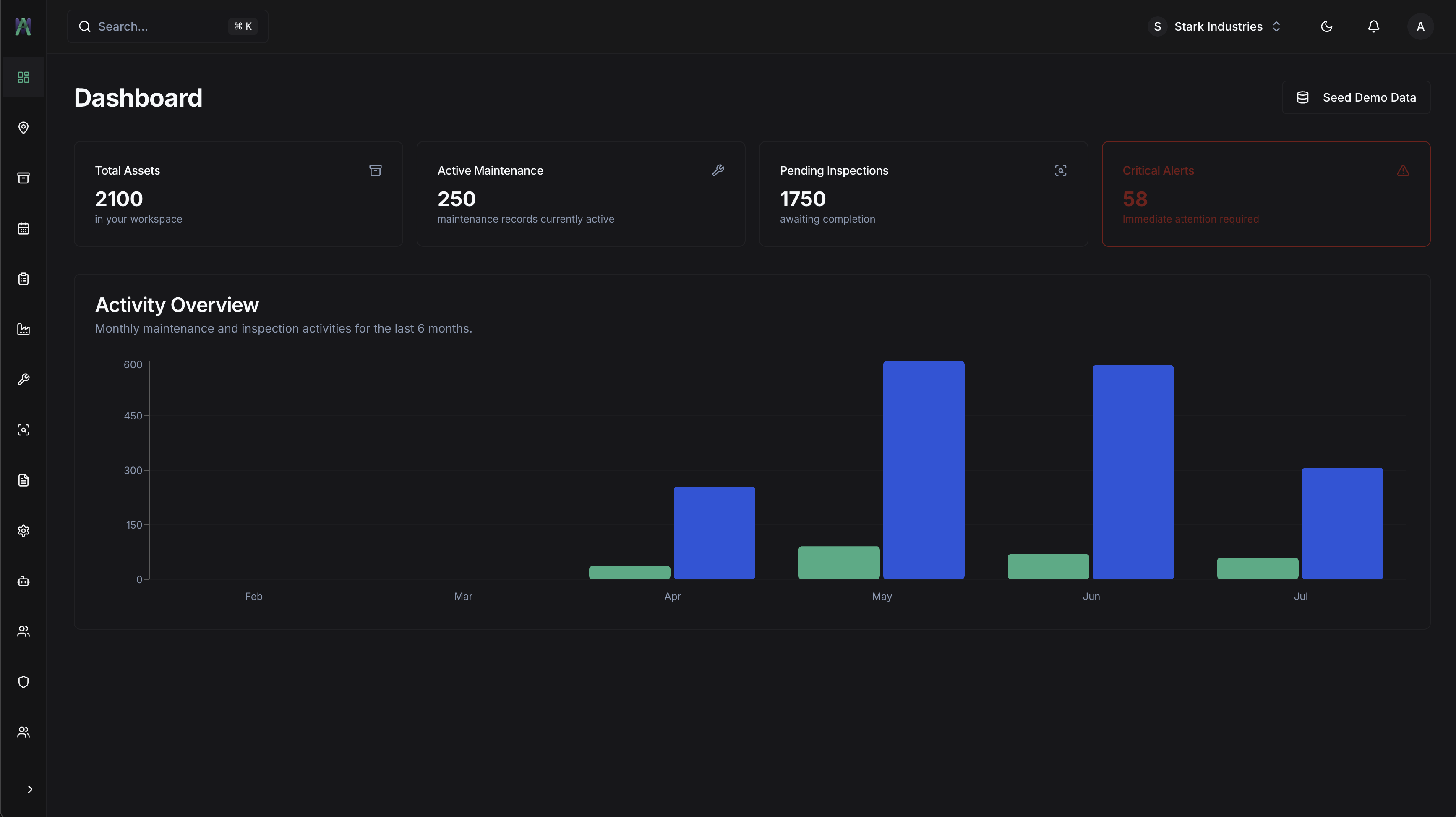Open the scan inspections sidebar icon

click(23, 430)
